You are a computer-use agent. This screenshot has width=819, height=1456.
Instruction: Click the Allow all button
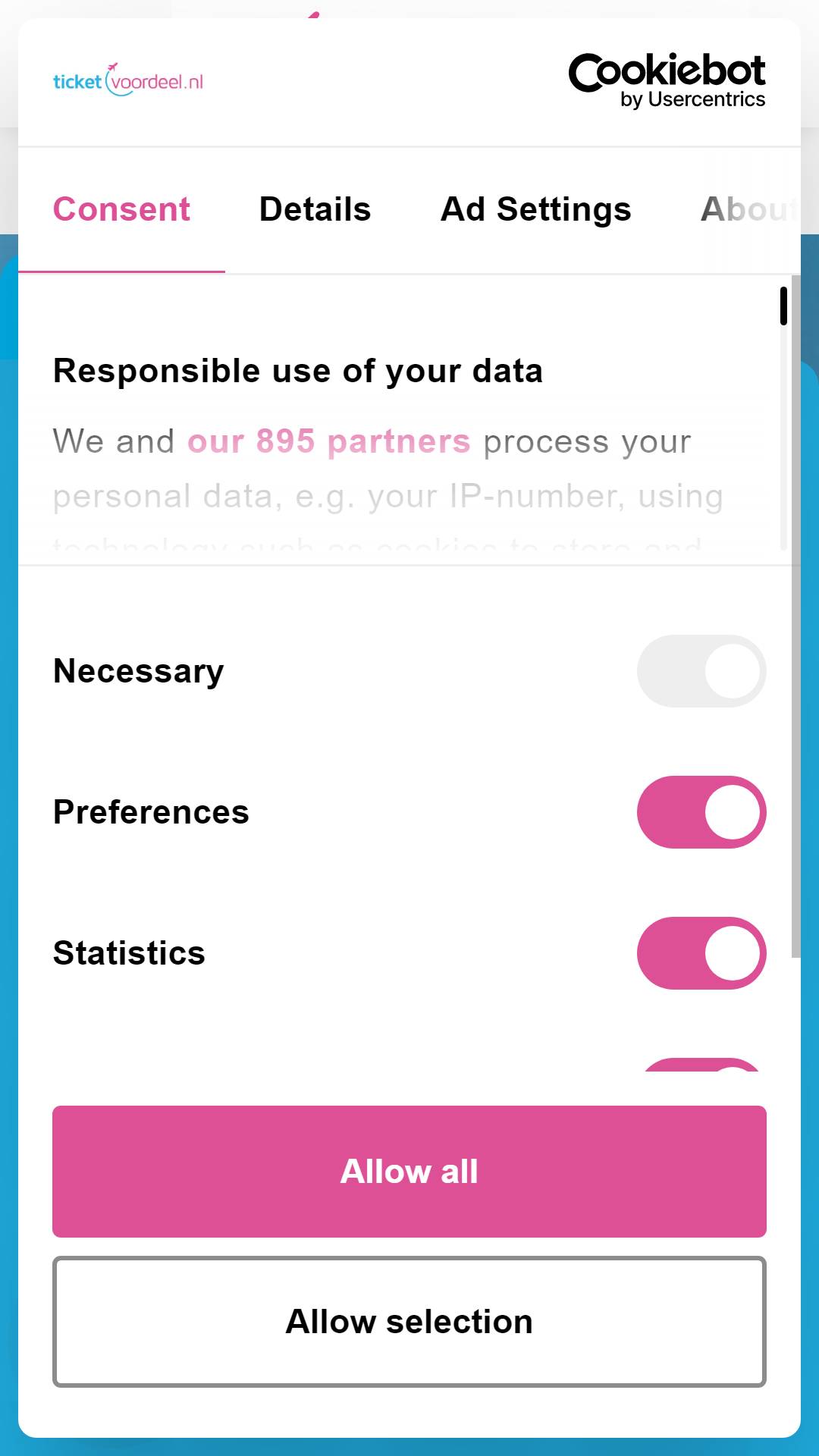coord(409,1172)
